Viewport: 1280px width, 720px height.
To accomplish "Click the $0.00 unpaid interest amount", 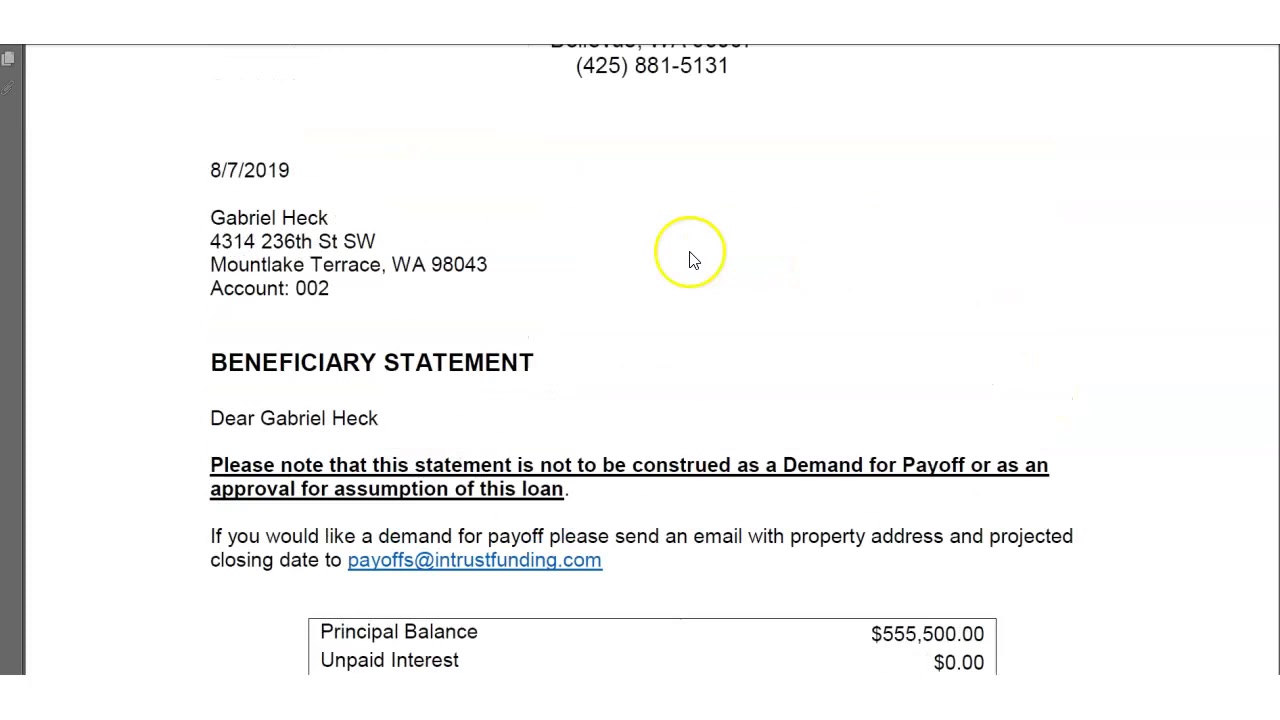I will pyautogui.click(x=958, y=662).
